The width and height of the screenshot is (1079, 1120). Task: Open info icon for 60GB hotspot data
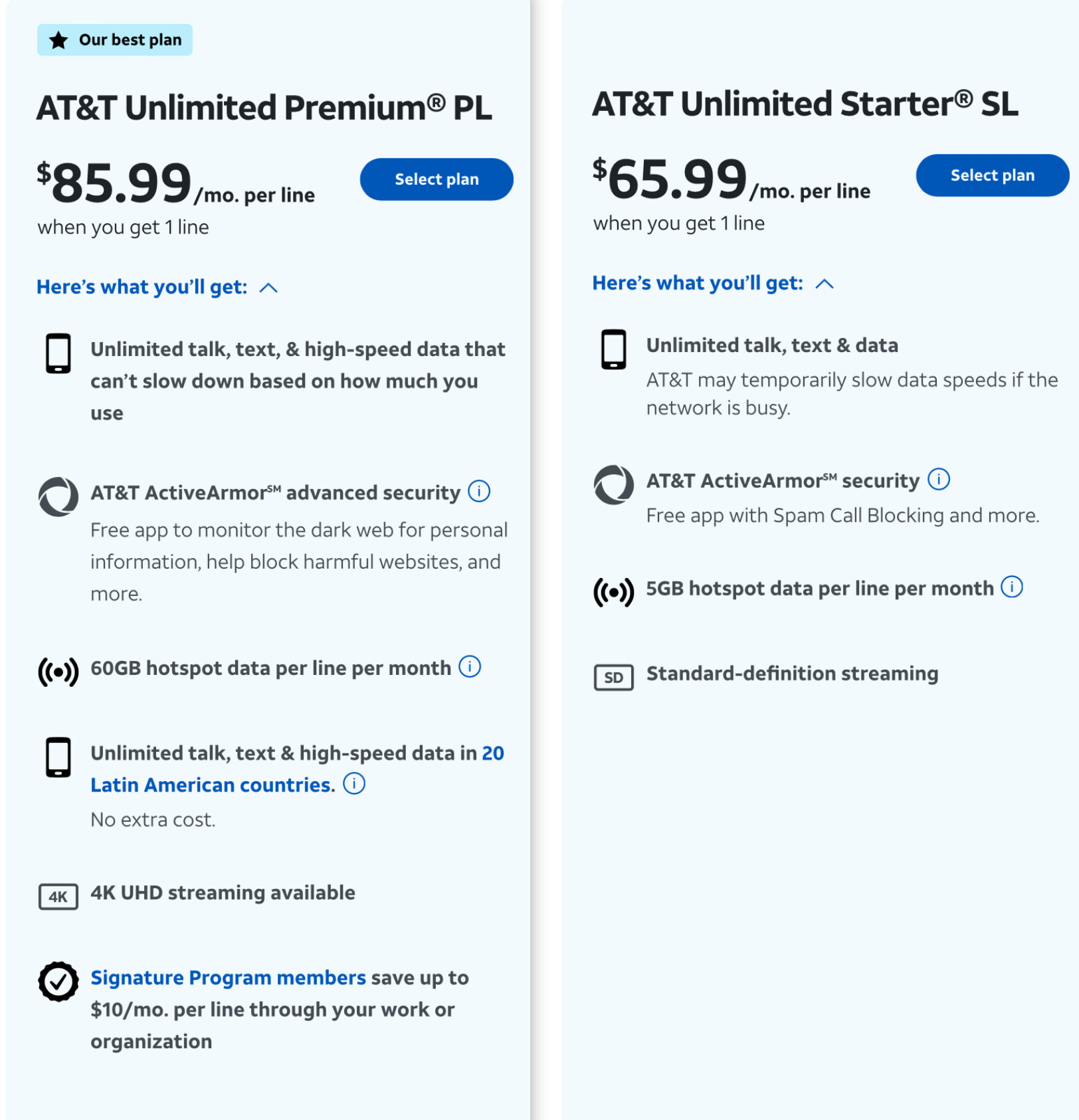coord(470,666)
